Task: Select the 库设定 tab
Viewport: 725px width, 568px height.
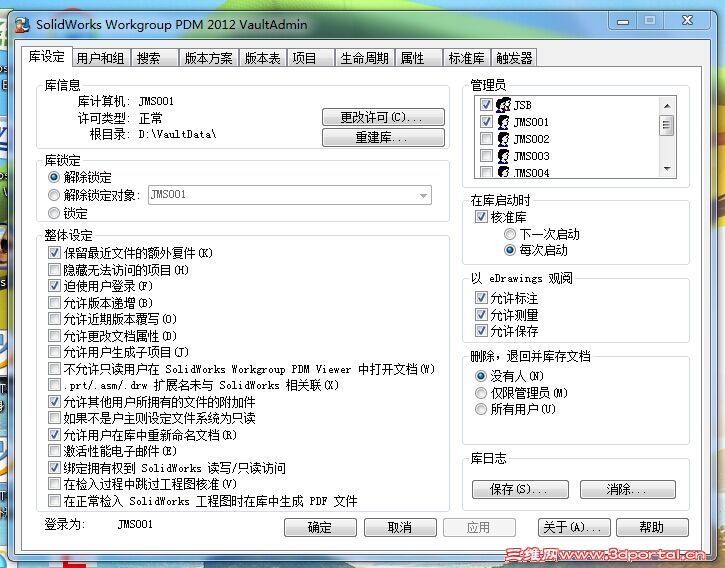Action: click(x=47, y=57)
